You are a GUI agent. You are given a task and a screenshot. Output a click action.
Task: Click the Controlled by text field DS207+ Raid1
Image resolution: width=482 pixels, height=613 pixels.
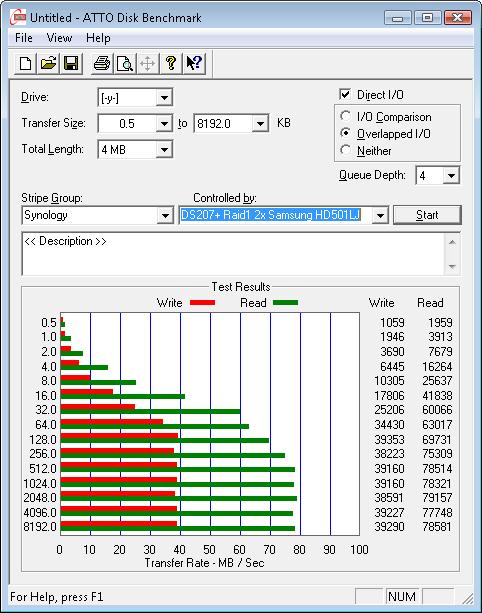275,215
